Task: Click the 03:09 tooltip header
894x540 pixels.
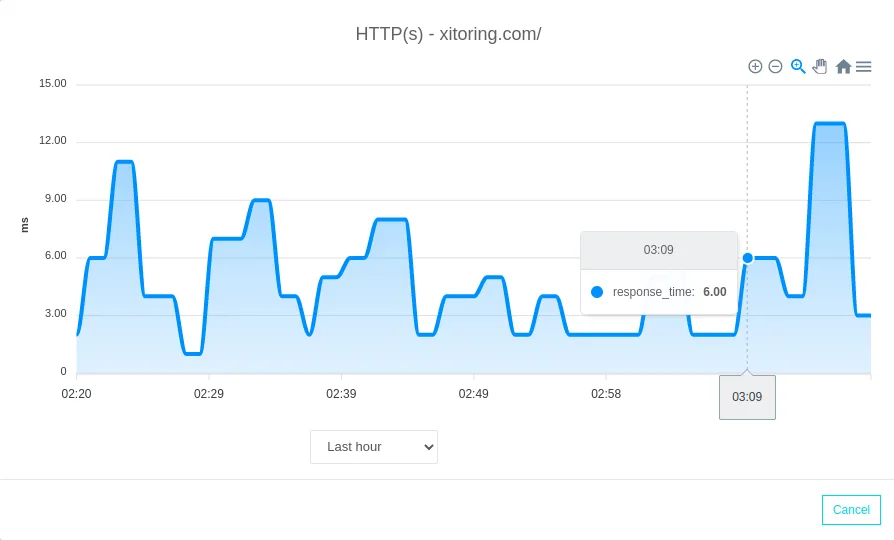Action: coord(659,250)
